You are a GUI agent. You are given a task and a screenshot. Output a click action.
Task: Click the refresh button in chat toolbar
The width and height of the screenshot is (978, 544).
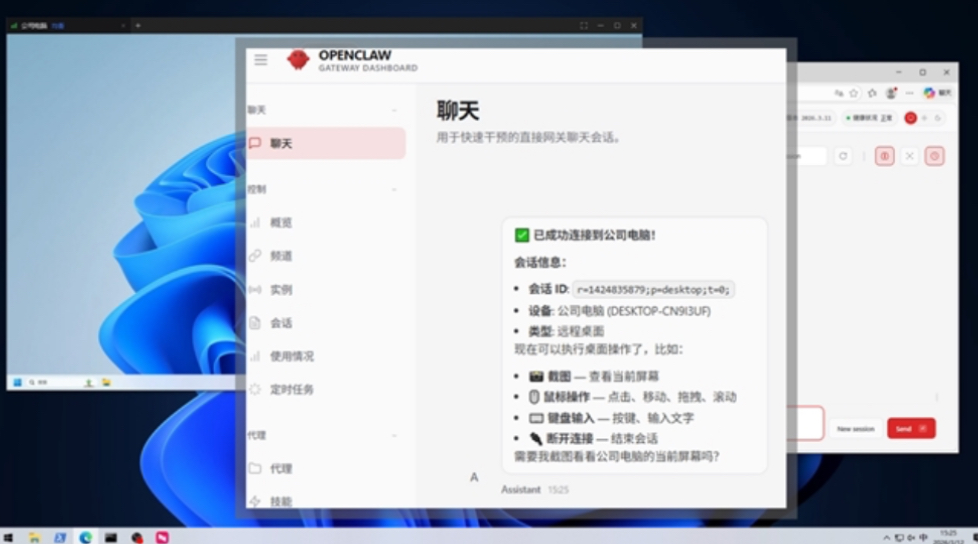[843, 156]
